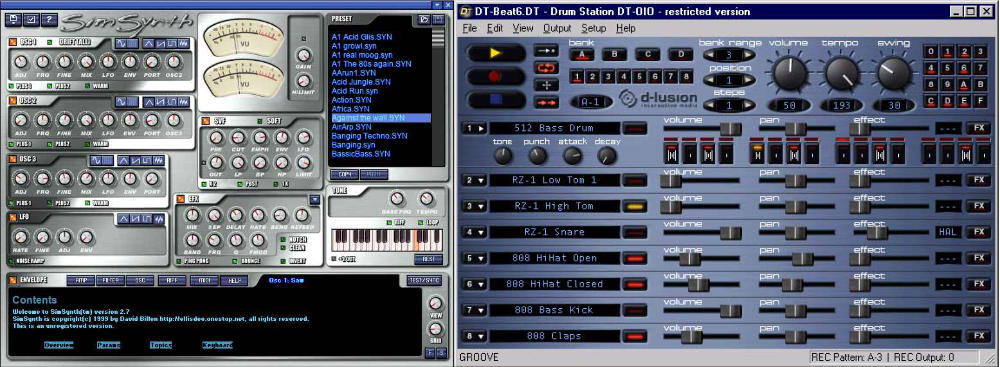
Task: Toggle mute LED for 808 Claps
Action: [x=635, y=336]
